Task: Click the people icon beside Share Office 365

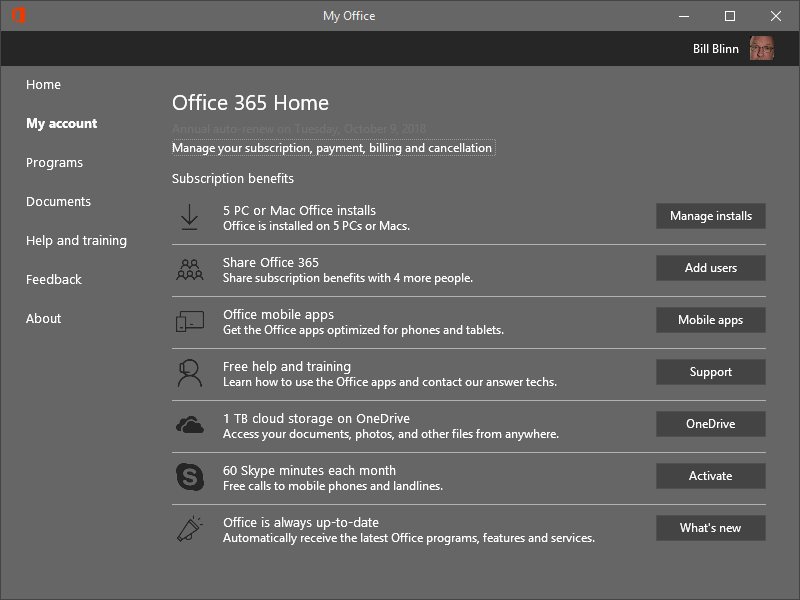Action: coord(190,269)
